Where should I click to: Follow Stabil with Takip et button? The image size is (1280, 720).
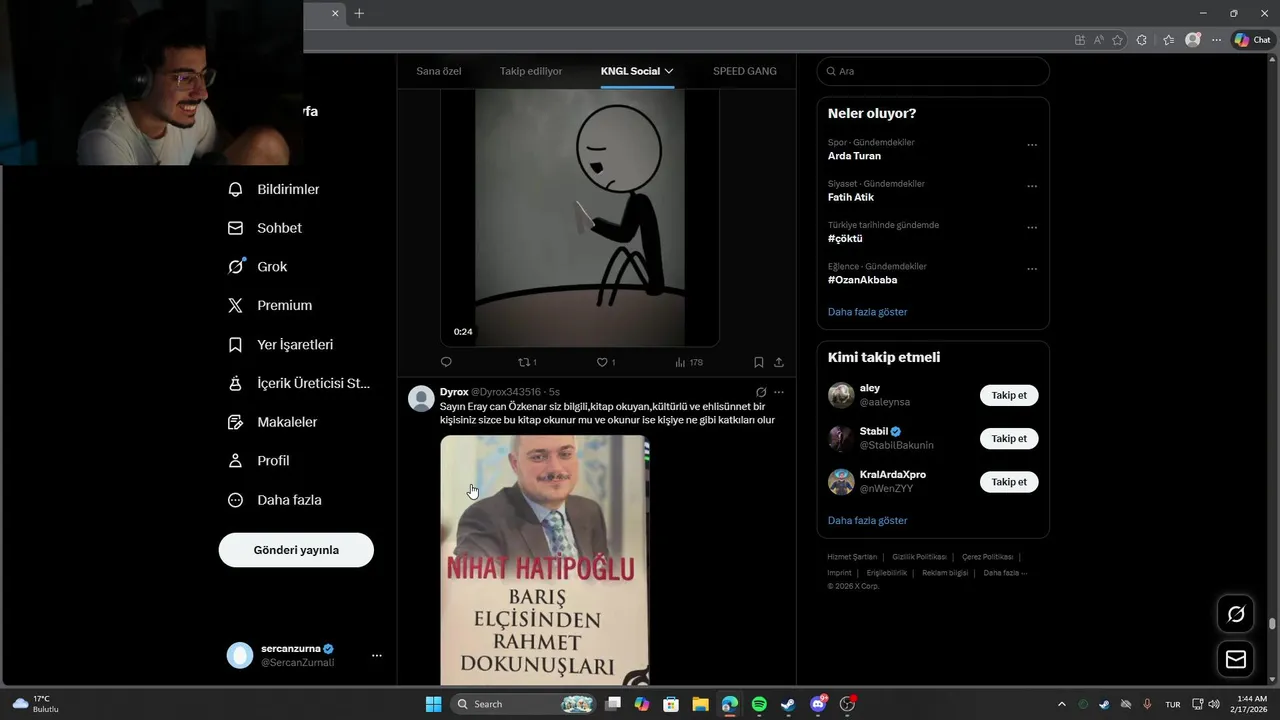click(x=1009, y=438)
